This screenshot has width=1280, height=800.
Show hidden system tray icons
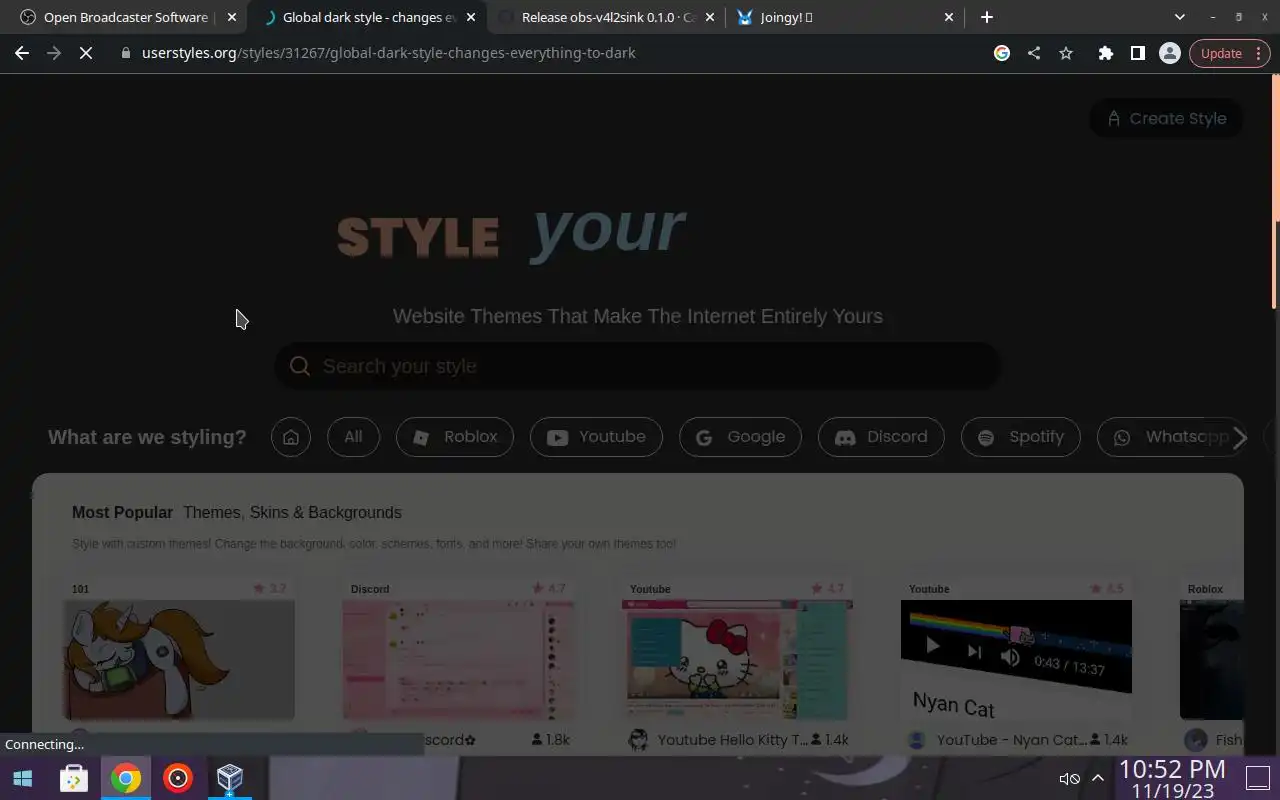[x=1097, y=778]
